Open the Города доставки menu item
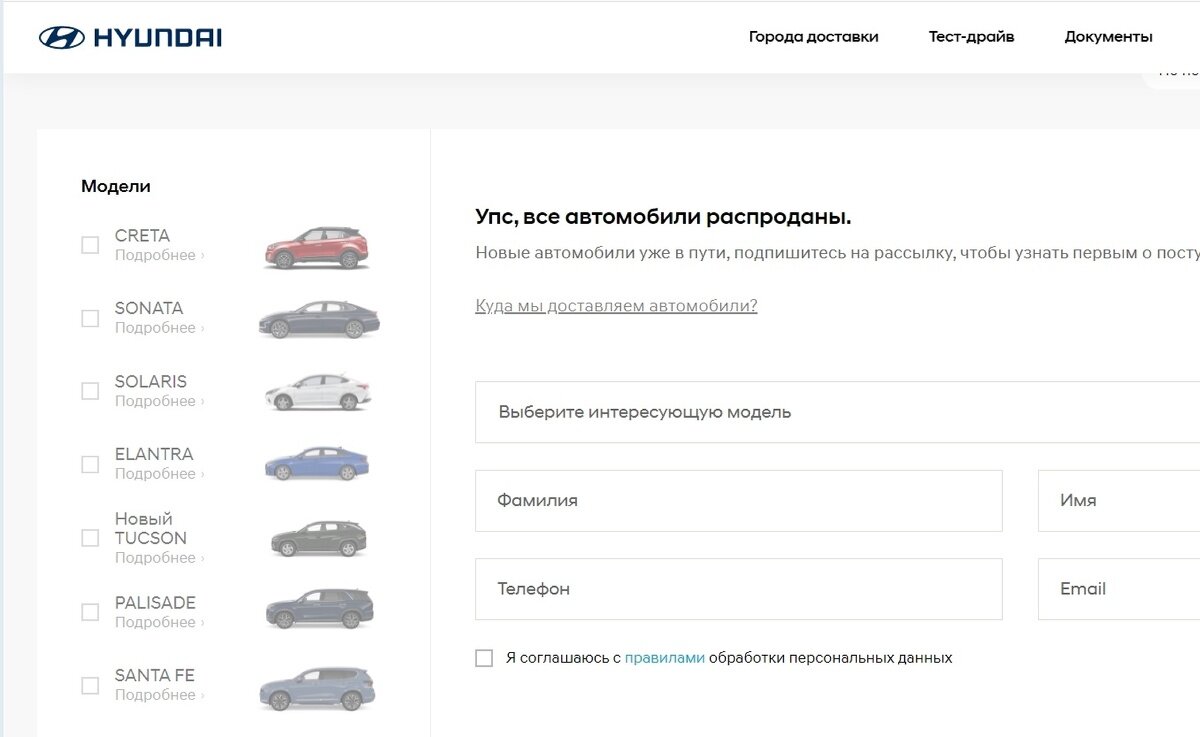 [813, 37]
